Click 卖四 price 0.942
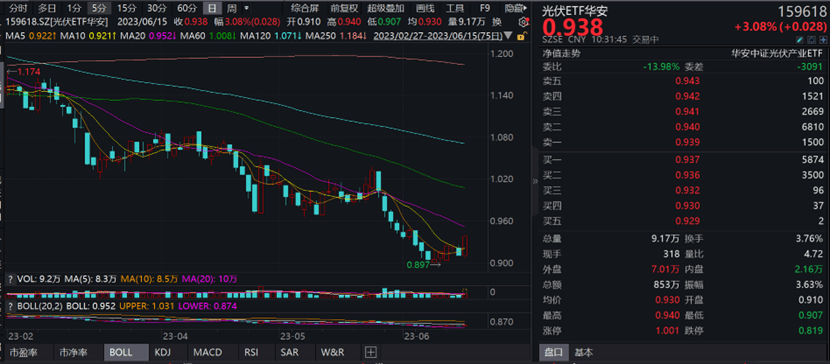The width and height of the screenshot is (830, 364). 689,96
